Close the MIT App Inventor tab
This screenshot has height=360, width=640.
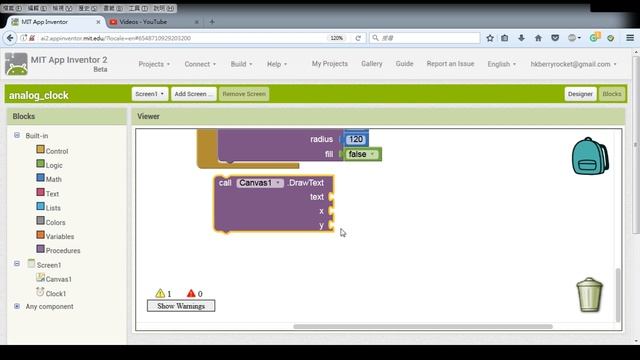coord(98,22)
